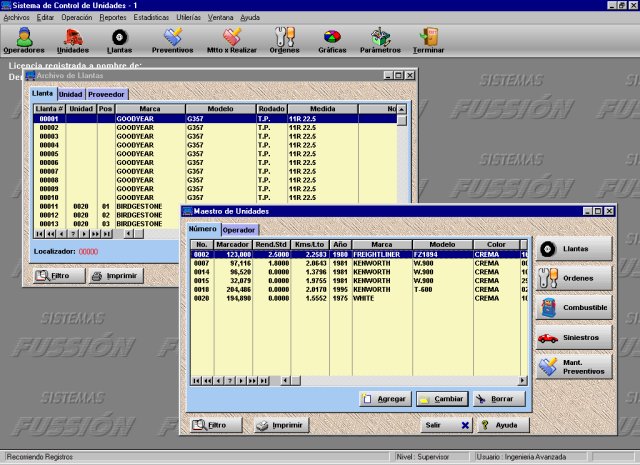Open Combustible from the side panel
This screenshot has width=640, height=465.
[573, 308]
